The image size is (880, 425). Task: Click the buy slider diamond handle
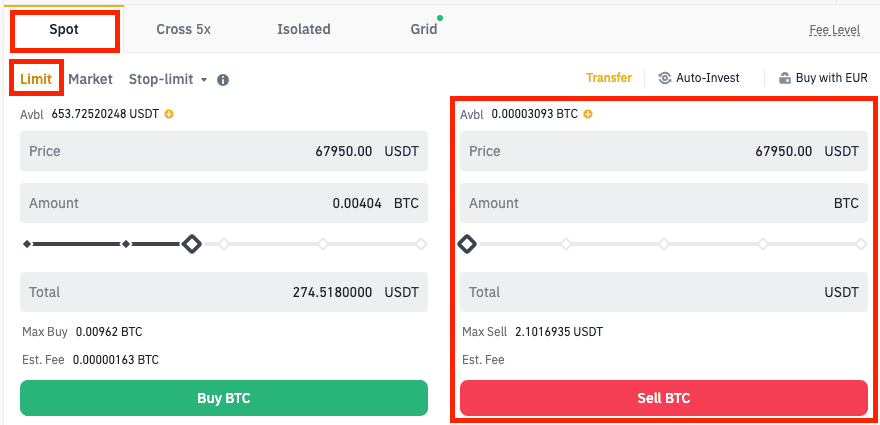(x=191, y=243)
